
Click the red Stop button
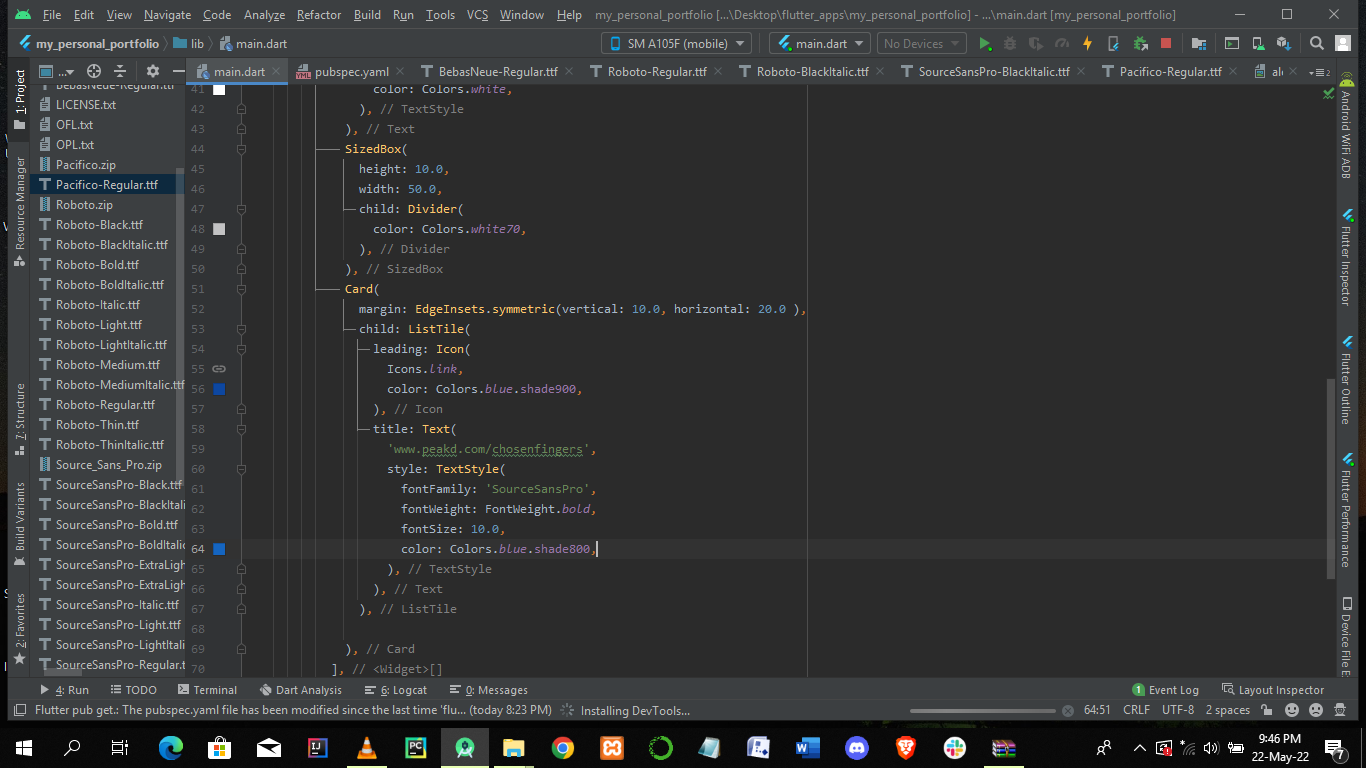[1165, 44]
